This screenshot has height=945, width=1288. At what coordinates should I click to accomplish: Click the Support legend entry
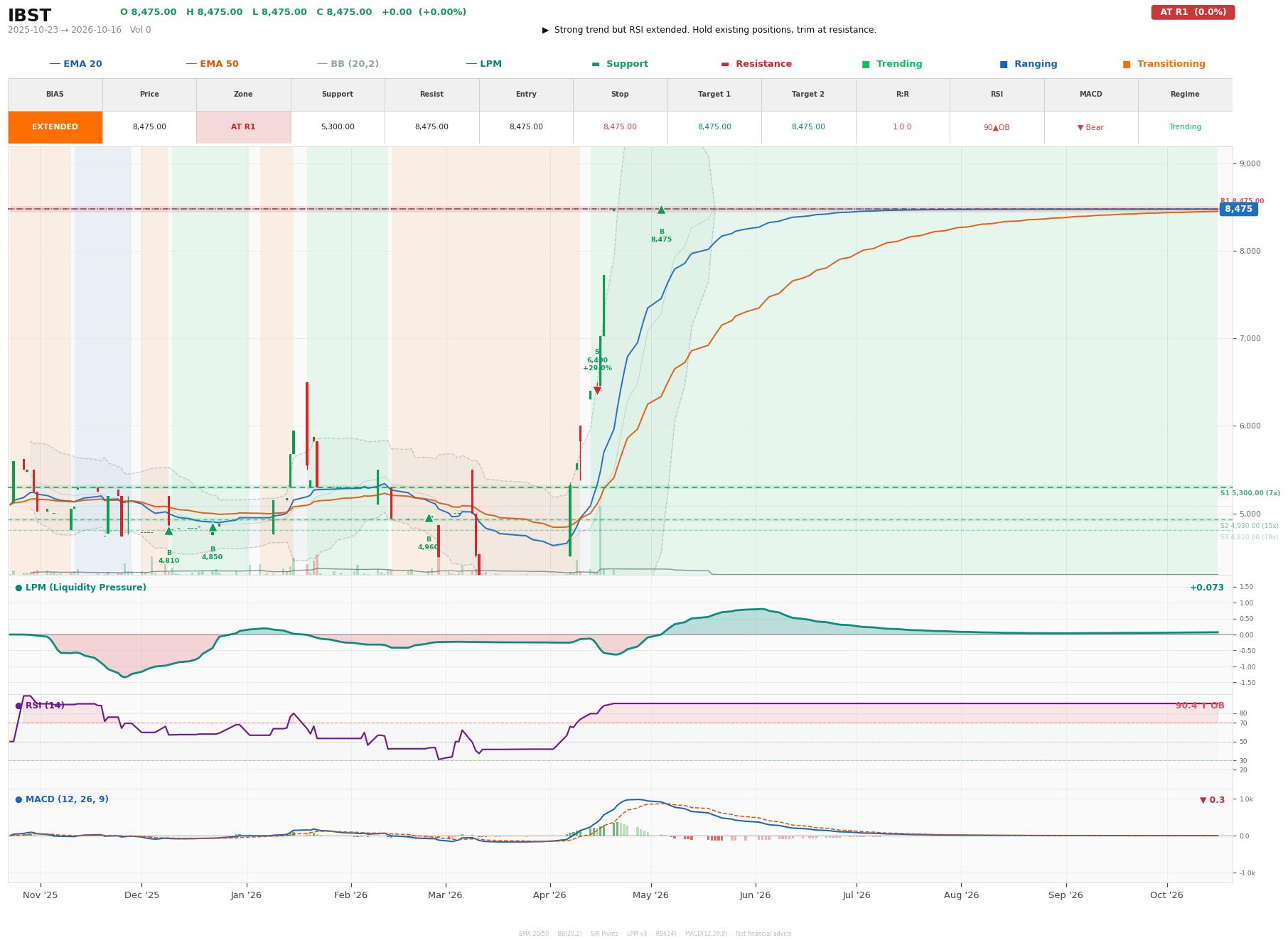(620, 64)
